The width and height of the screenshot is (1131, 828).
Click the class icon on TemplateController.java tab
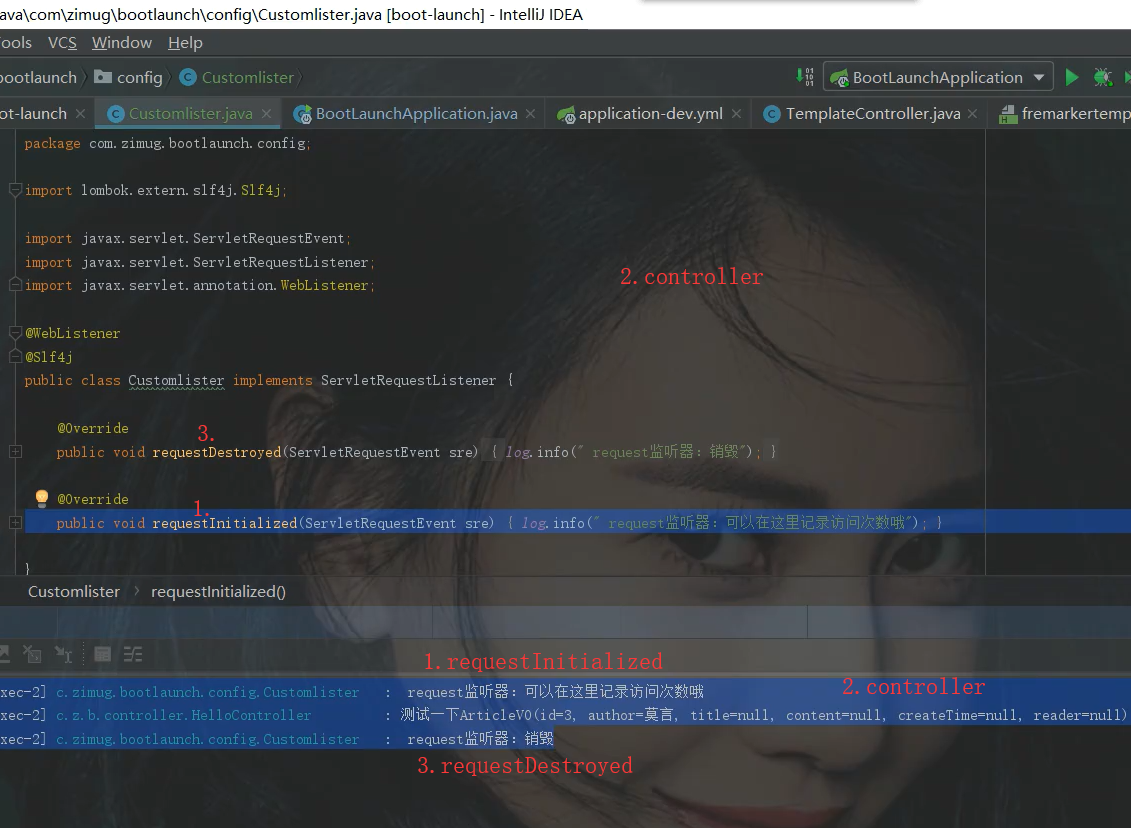(772, 114)
